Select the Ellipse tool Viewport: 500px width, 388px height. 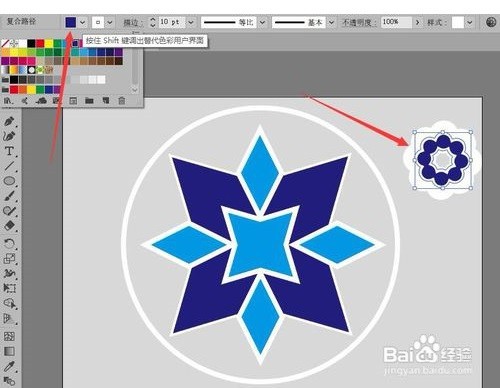click(9, 181)
